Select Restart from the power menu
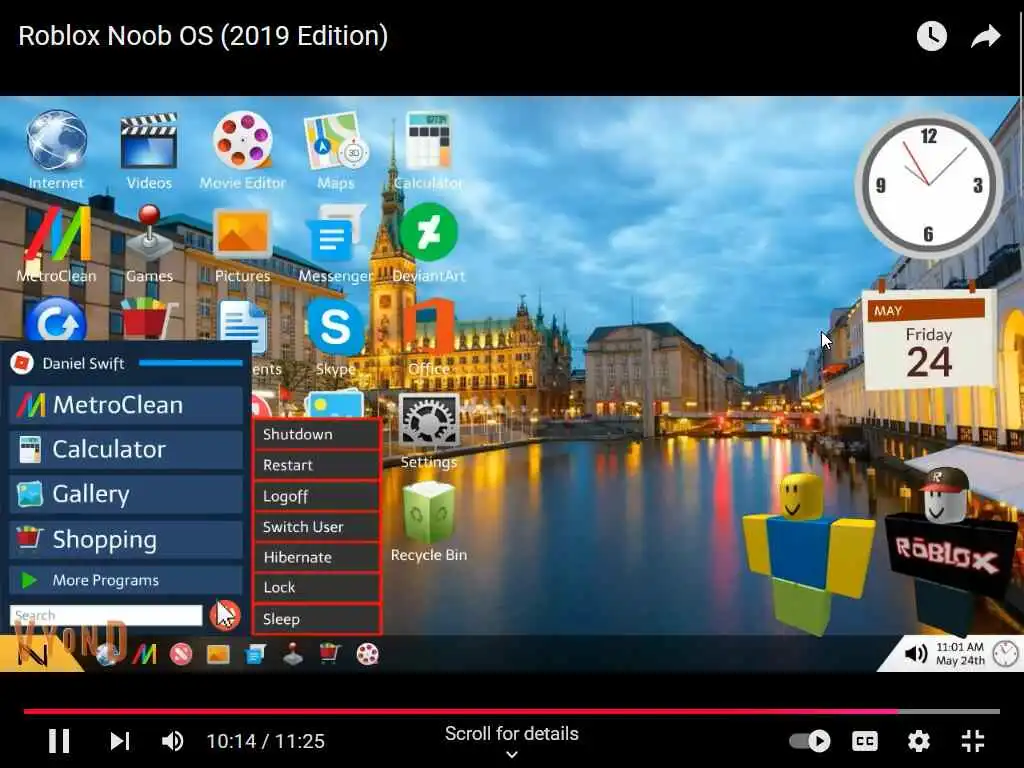 [x=316, y=465]
